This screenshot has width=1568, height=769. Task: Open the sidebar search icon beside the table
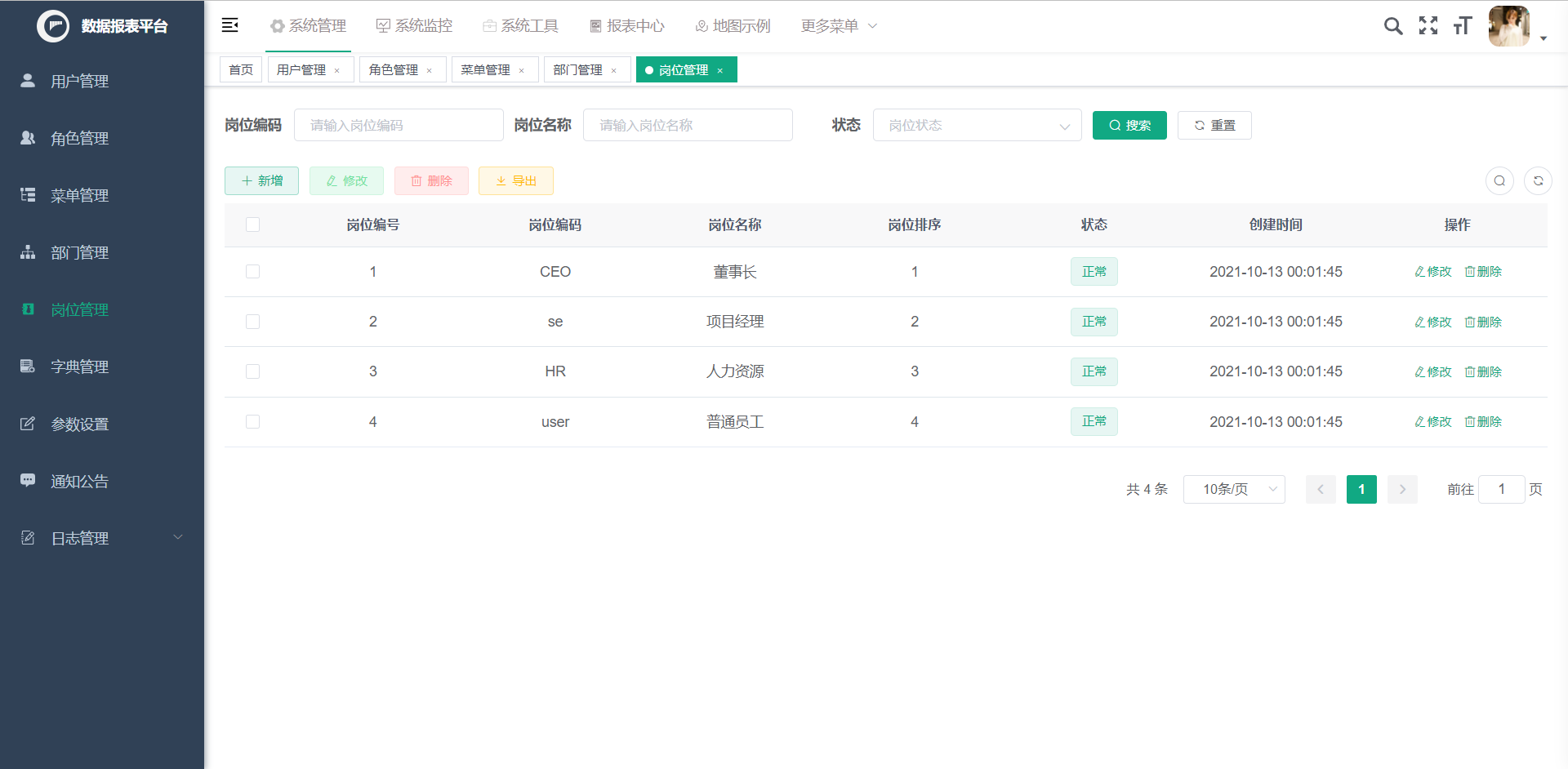1499,180
